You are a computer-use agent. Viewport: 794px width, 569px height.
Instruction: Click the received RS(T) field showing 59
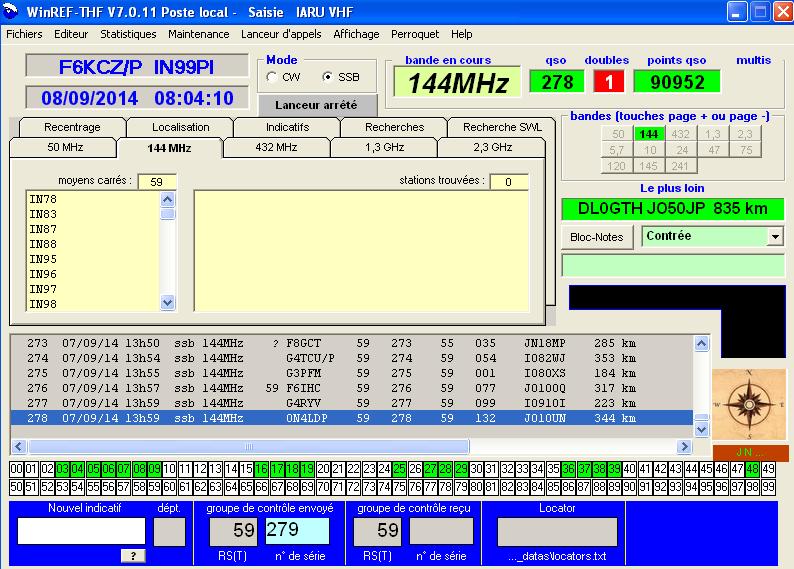point(378,532)
